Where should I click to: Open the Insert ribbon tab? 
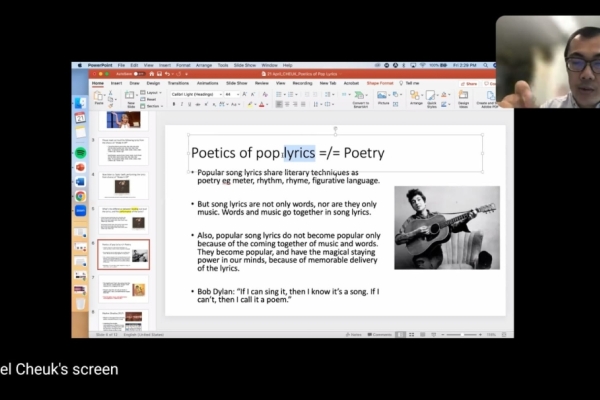116,83
